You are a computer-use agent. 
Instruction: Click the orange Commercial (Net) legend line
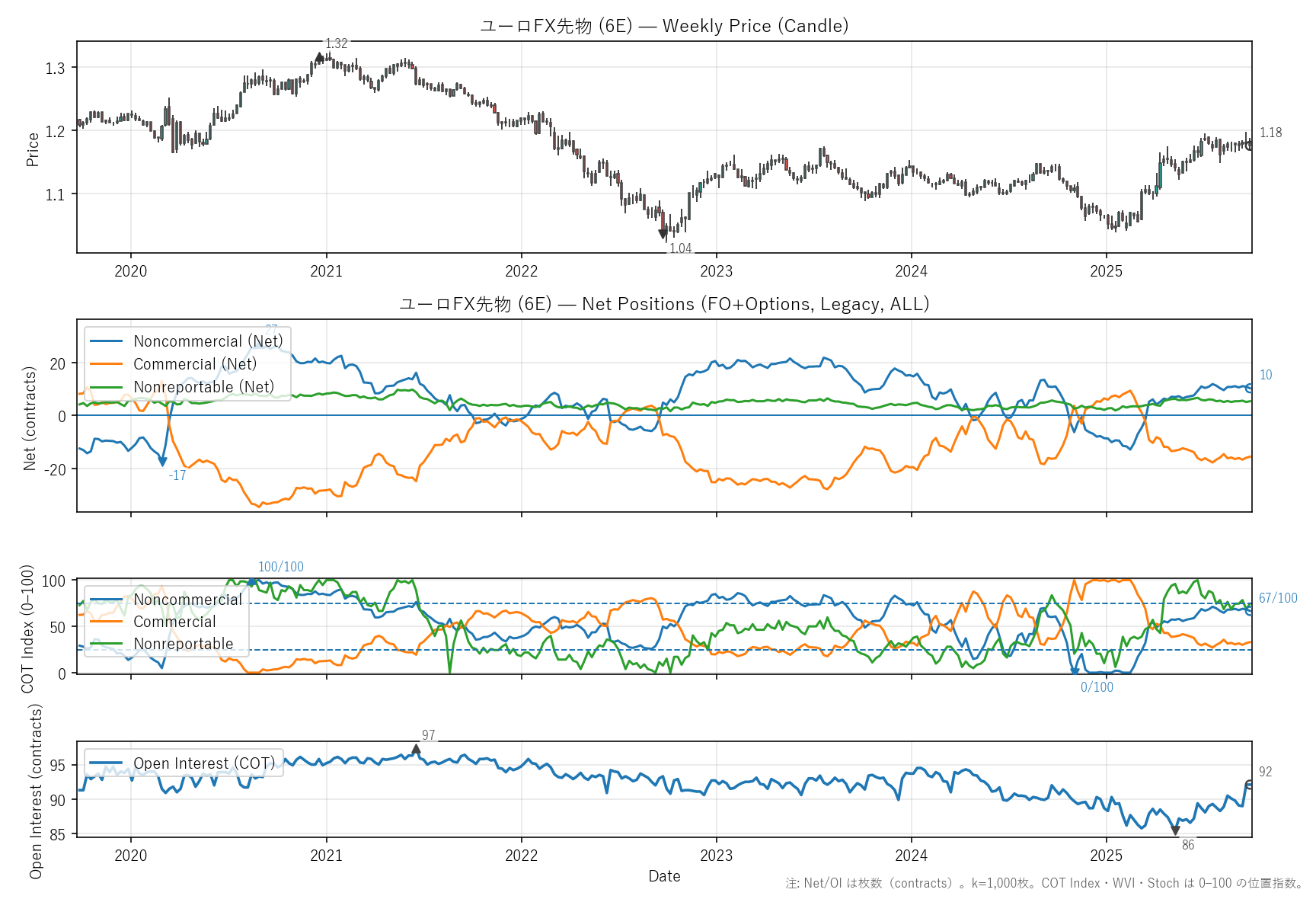pyautogui.click(x=106, y=364)
